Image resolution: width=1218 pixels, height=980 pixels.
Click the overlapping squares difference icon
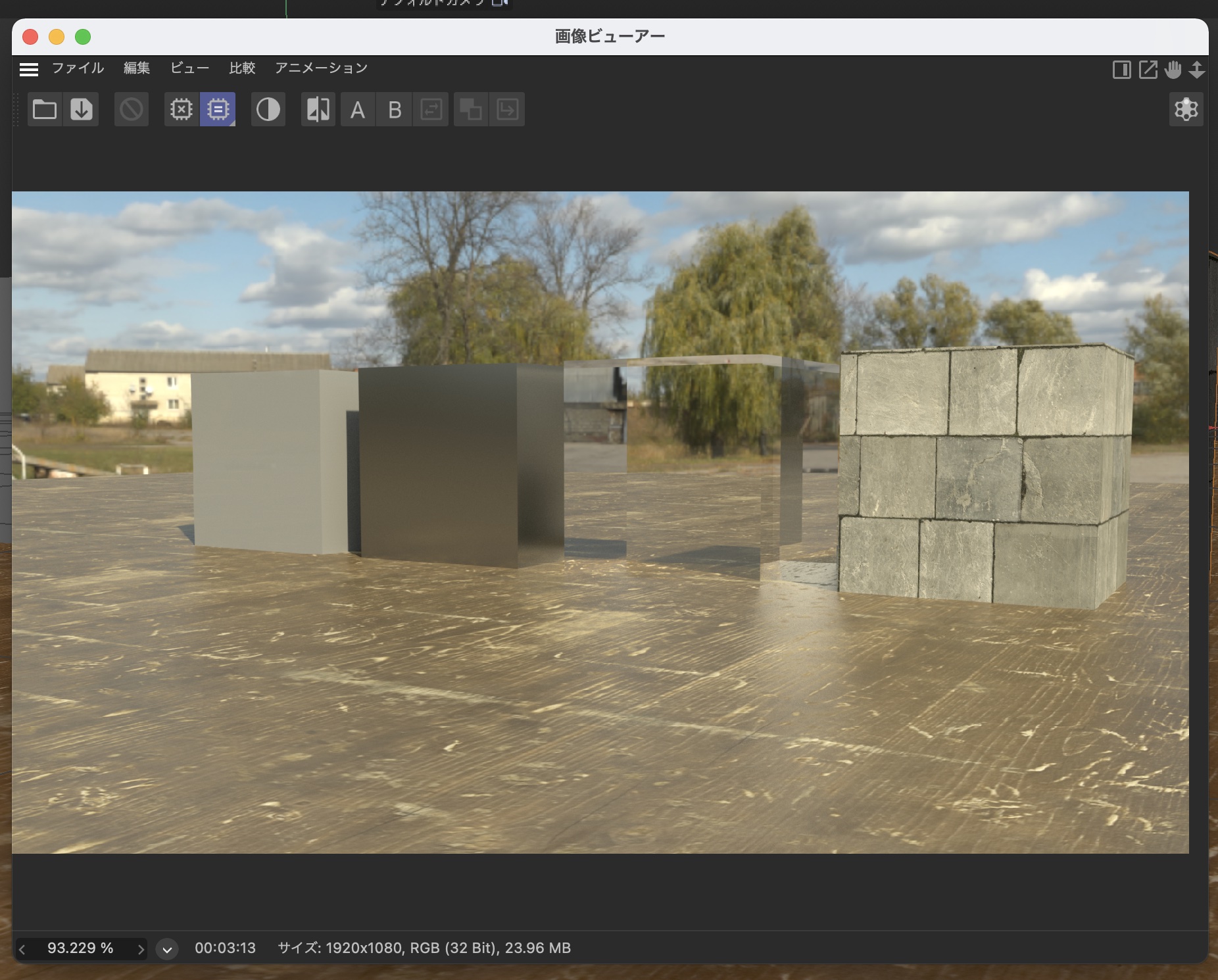470,109
